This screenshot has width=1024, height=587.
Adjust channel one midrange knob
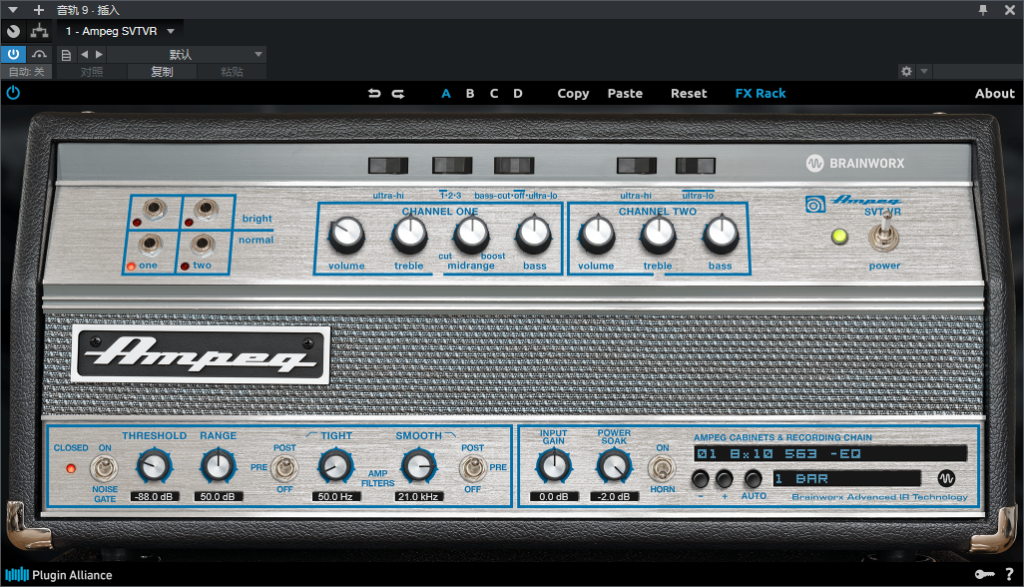472,234
